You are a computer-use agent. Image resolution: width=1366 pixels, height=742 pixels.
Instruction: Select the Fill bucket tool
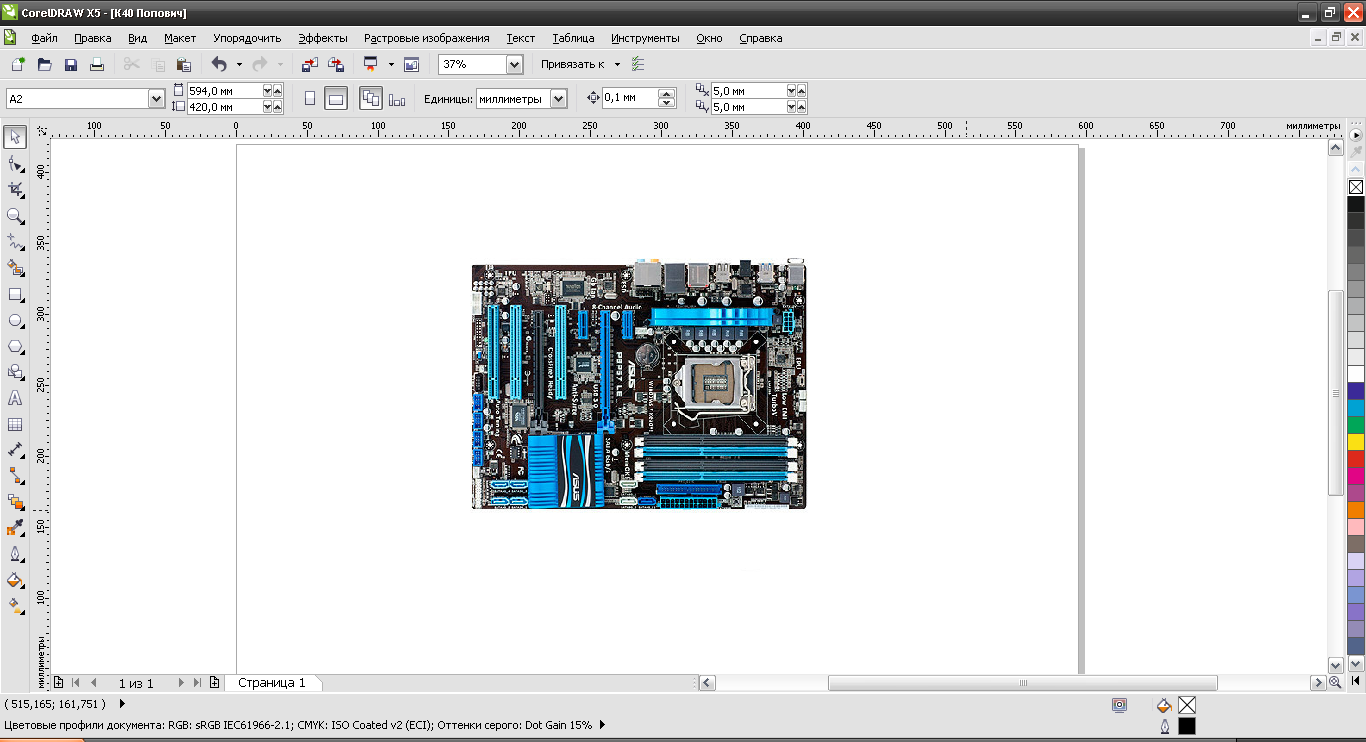coord(15,580)
